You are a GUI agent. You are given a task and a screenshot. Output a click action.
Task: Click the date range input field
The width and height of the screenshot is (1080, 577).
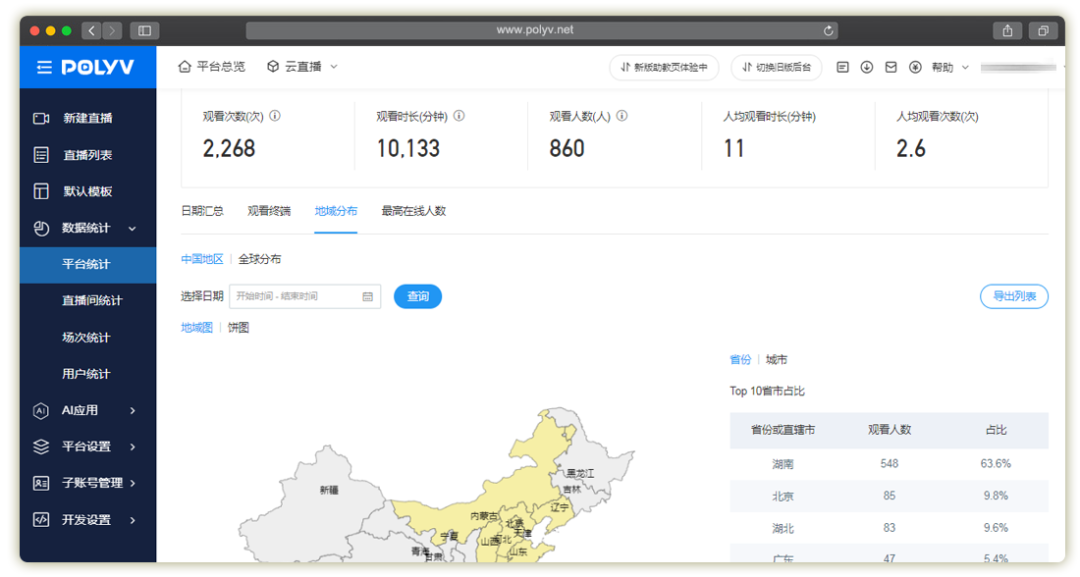click(305, 296)
